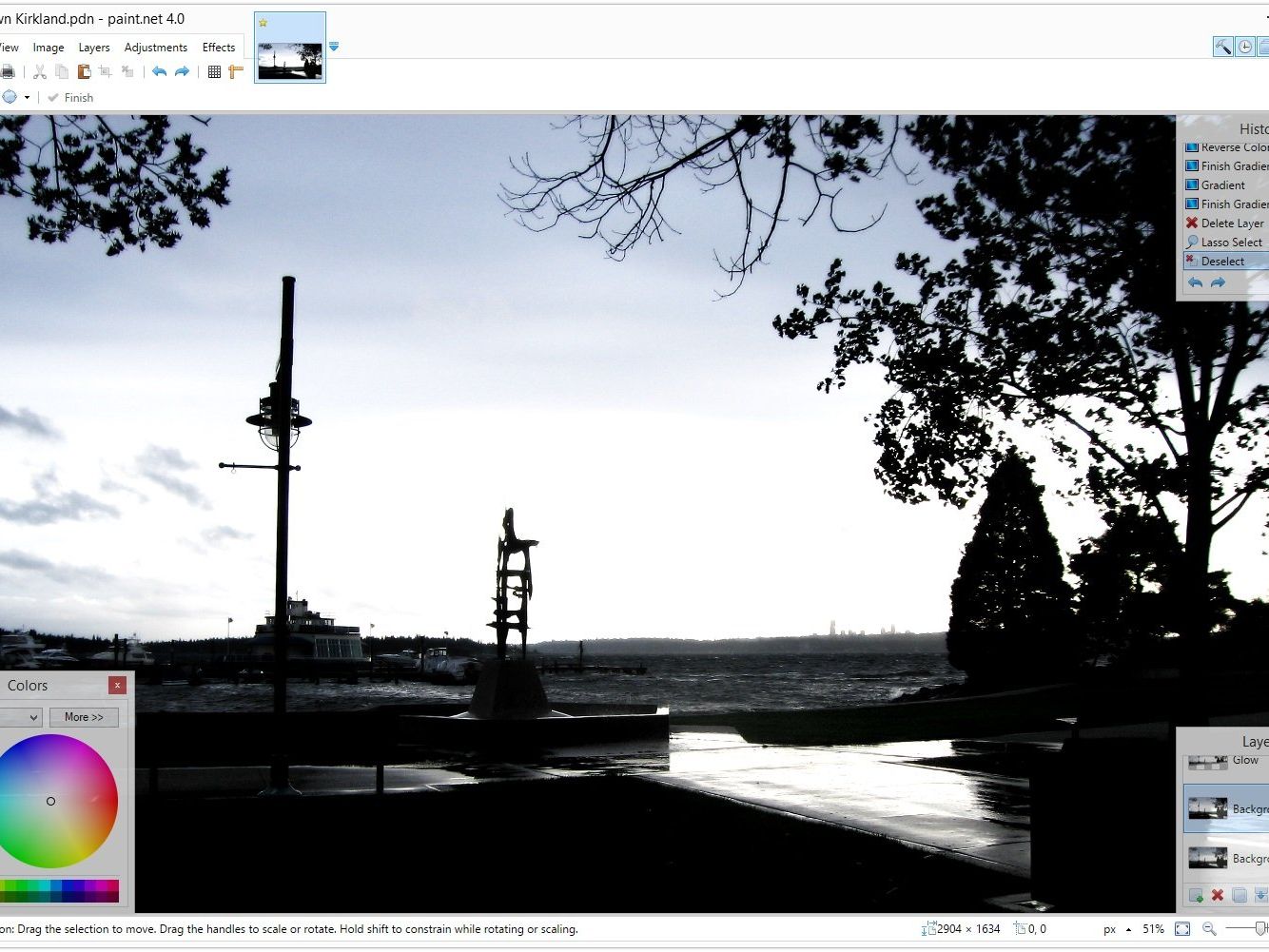Click the More >> button in Colors
The height and width of the screenshot is (952, 1269).
pyautogui.click(x=84, y=717)
